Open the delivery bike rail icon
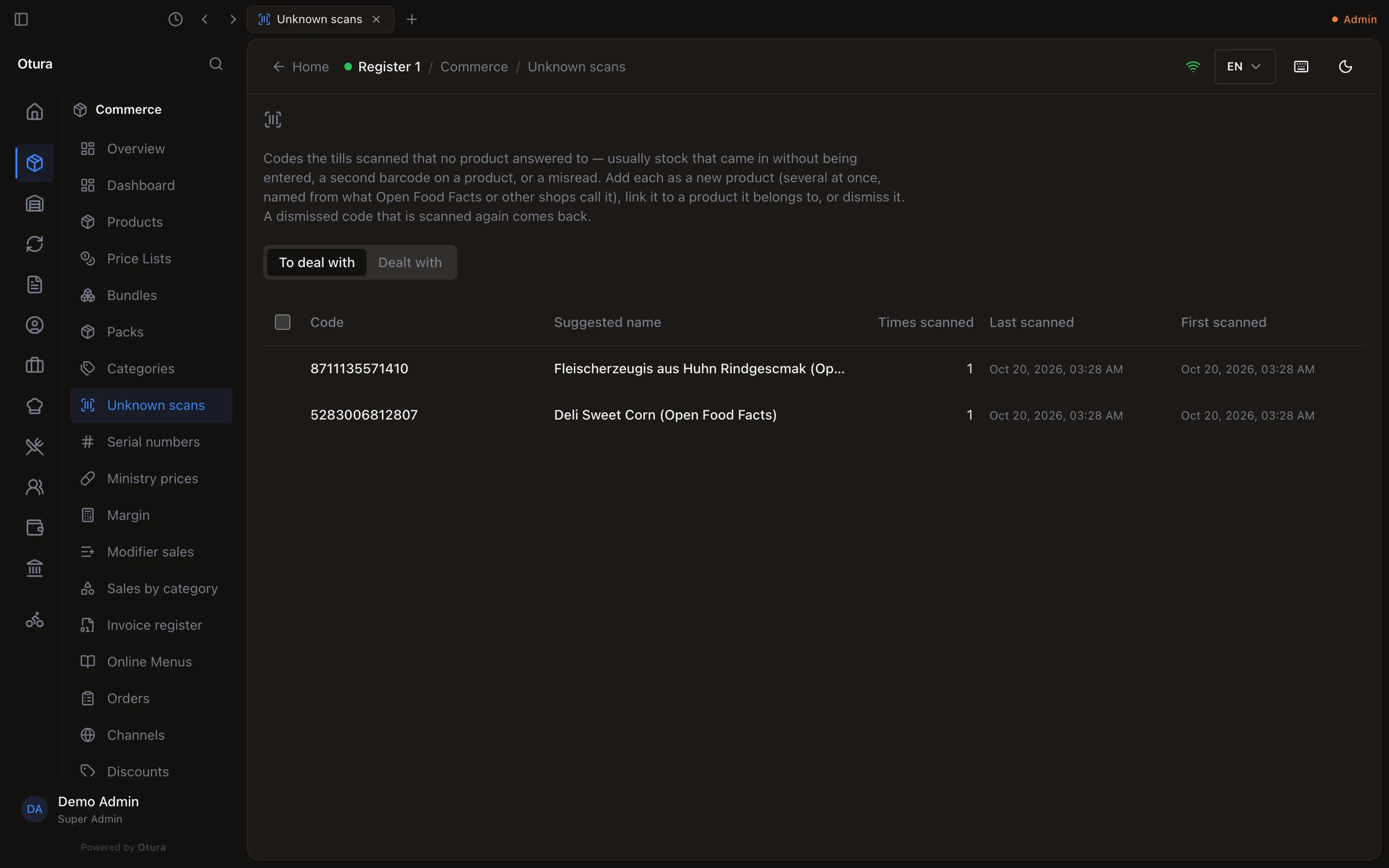Viewport: 1389px width, 868px height. [35, 620]
